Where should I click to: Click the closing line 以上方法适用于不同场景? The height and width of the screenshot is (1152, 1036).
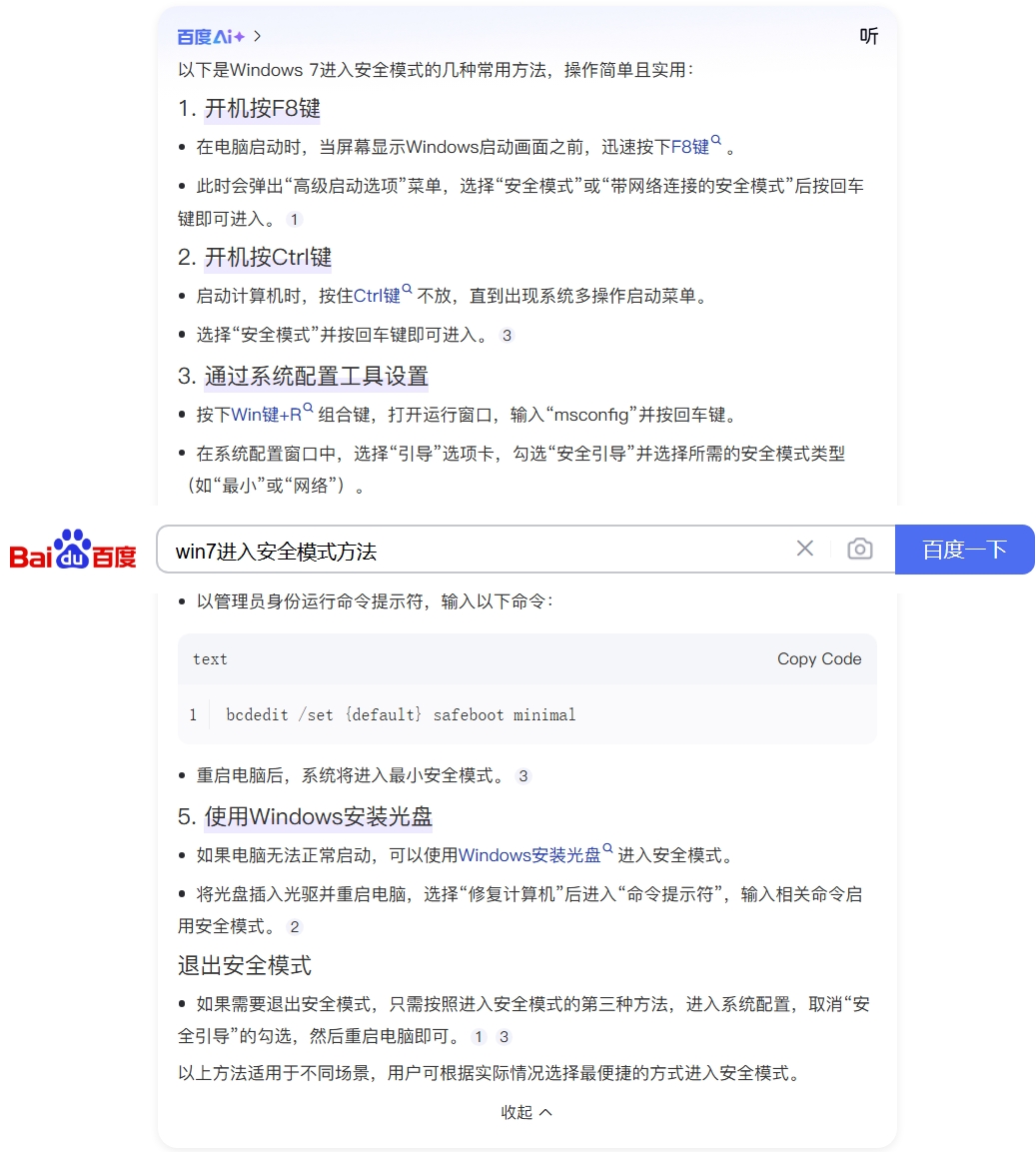pos(489,1073)
